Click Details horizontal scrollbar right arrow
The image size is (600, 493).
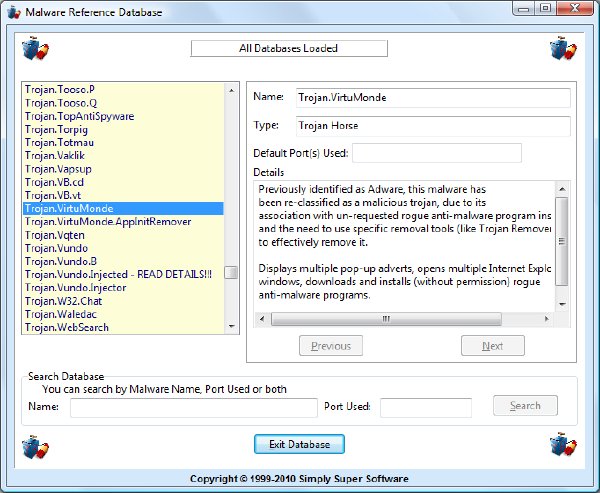tap(547, 318)
